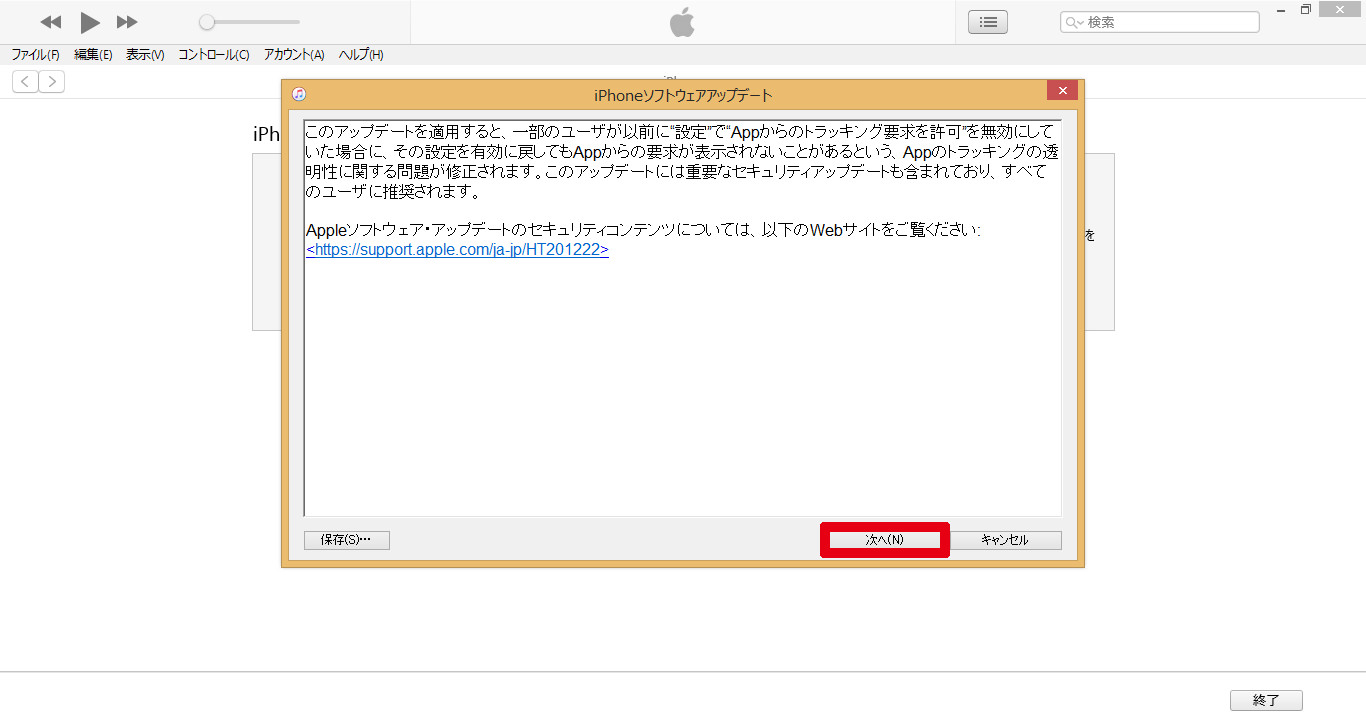Image resolution: width=1366 pixels, height=727 pixels.
Task: Click the rewind (previous track) icon
Action: (50, 22)
